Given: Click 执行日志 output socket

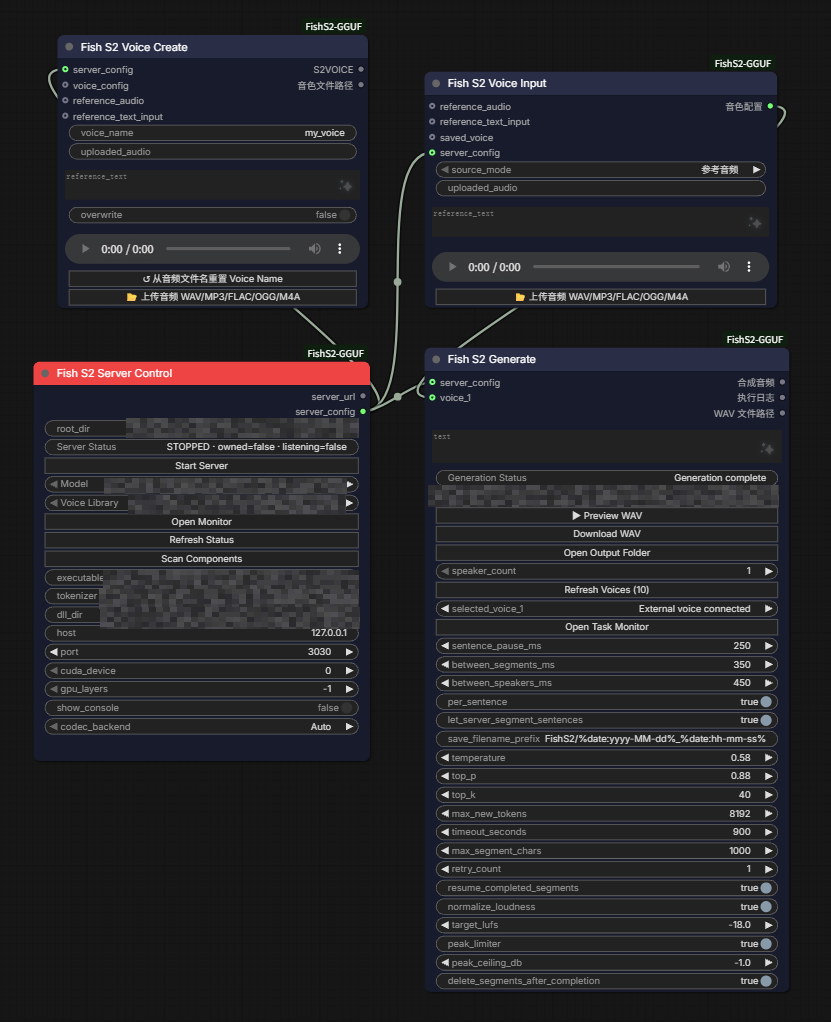Looking at the screenshot, I should click(x=782, y=398).
